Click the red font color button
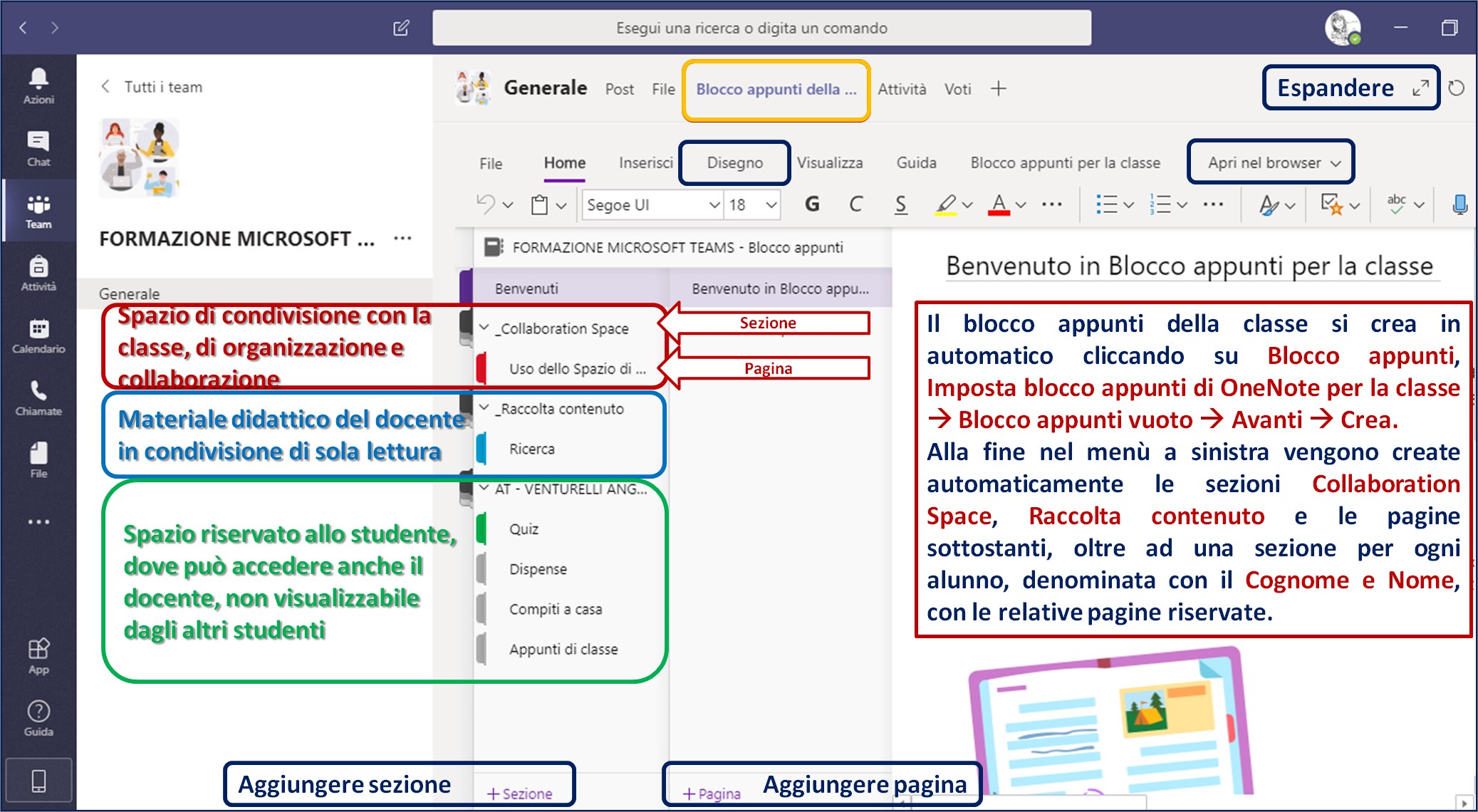 (999, 205)
